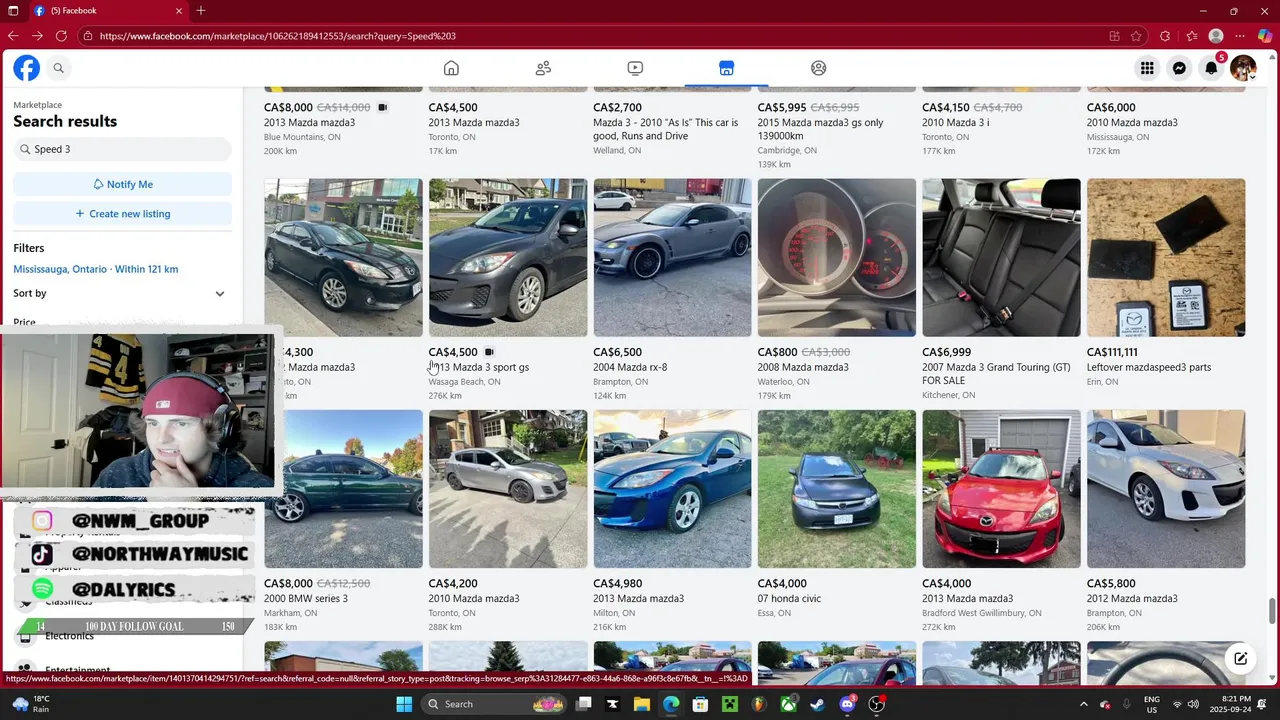
Task: Open Discord from the taskbar
Action: pos(847,704)
